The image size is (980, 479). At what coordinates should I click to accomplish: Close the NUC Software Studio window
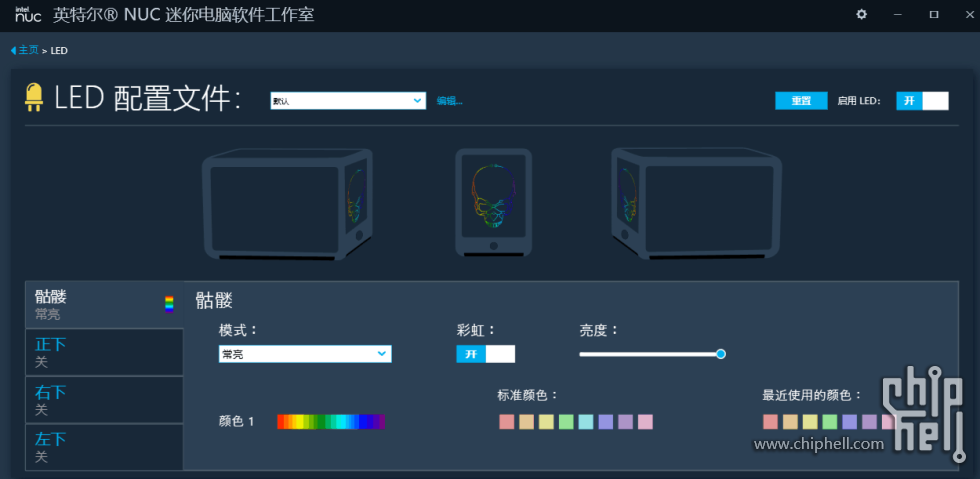click(x=969, y=14)
